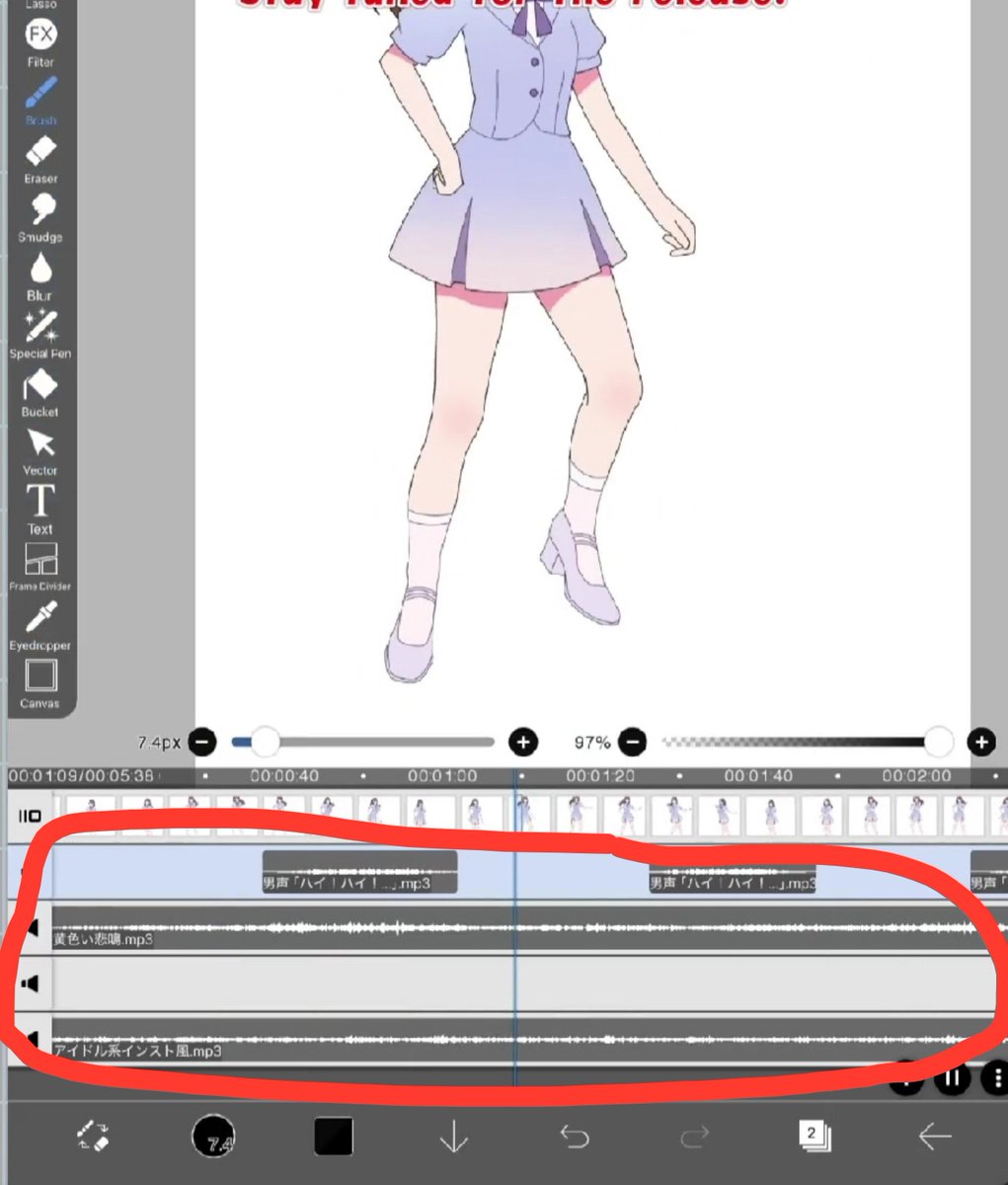Tap the brush/eraser switch icon
The width and height of the screenshot is (1008, 1185).
point(93,1136)
